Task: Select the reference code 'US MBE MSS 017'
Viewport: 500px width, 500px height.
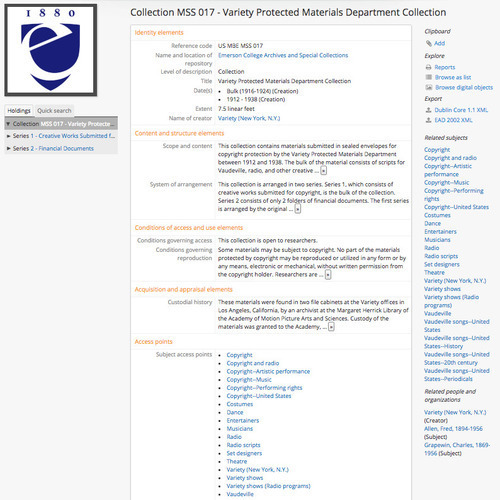Action: point(240,46)
